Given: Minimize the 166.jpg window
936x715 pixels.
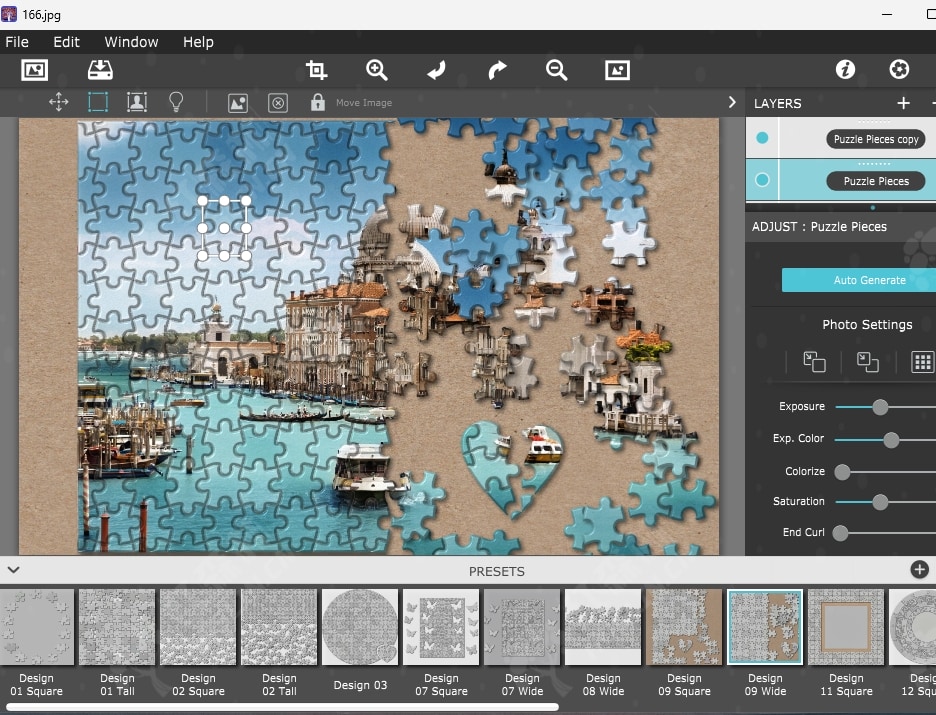Looking at the screenshot, I should coord(887,14).
